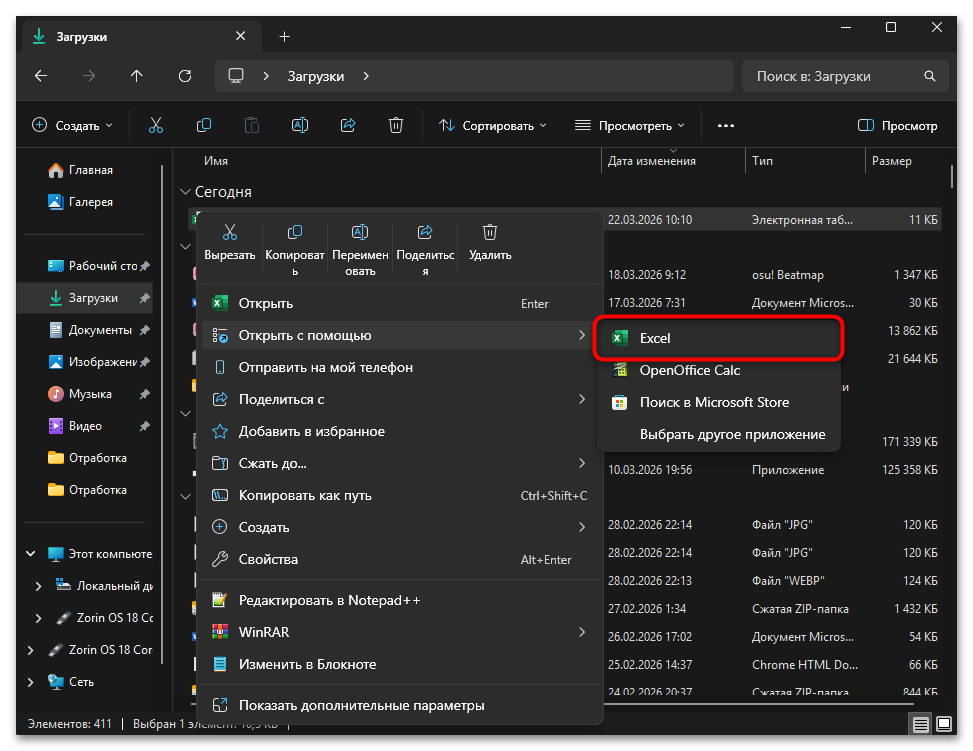
Task: Open Документы in the sidebar
Action: 99,330
